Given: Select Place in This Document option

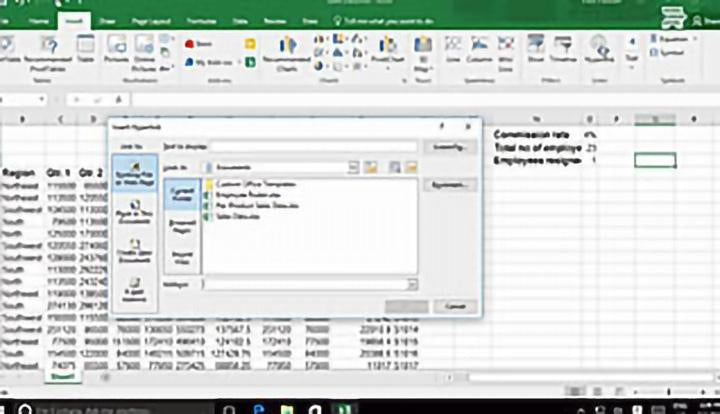Looking at the screenshot, I should [x=135, y=212].
